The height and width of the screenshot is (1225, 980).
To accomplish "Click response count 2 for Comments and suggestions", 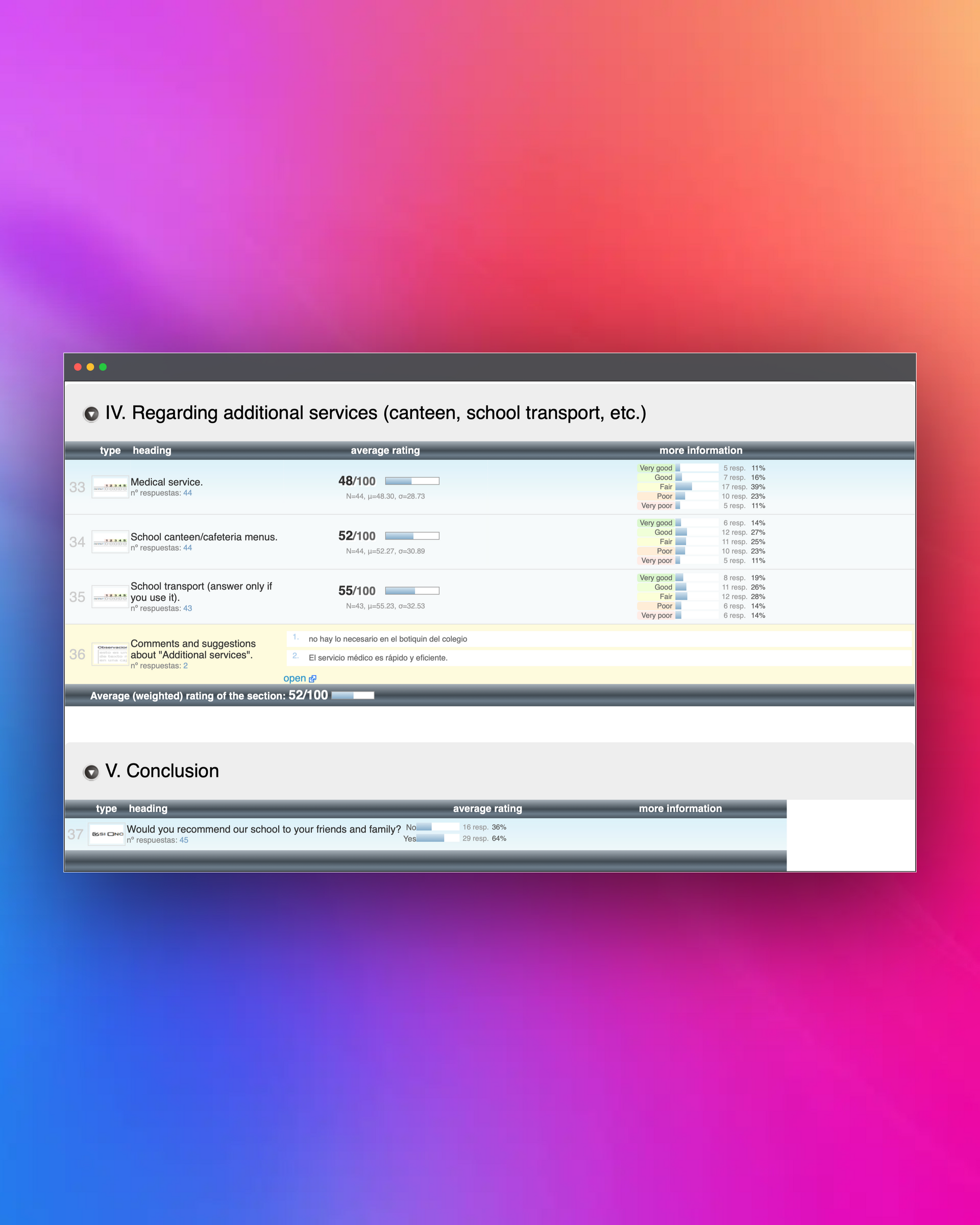I will click(185, 666).
